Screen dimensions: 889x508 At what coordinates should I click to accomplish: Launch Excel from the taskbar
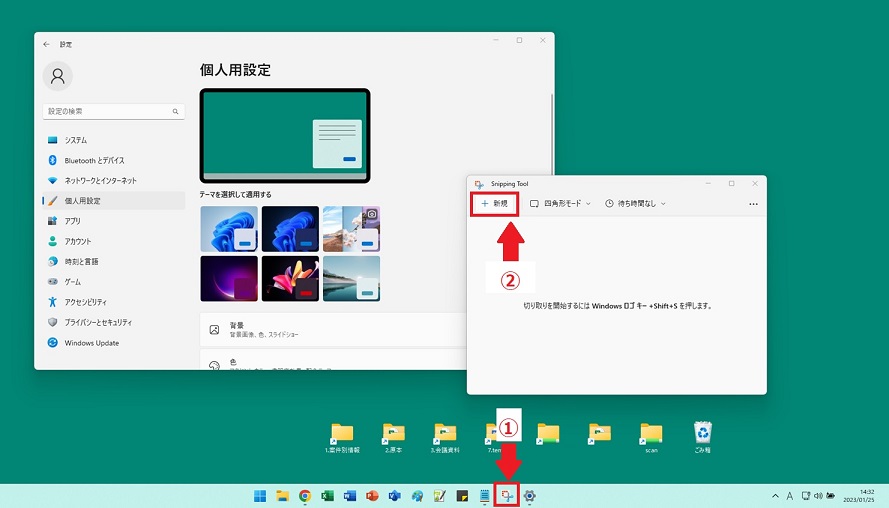click(x=327, y=496)
